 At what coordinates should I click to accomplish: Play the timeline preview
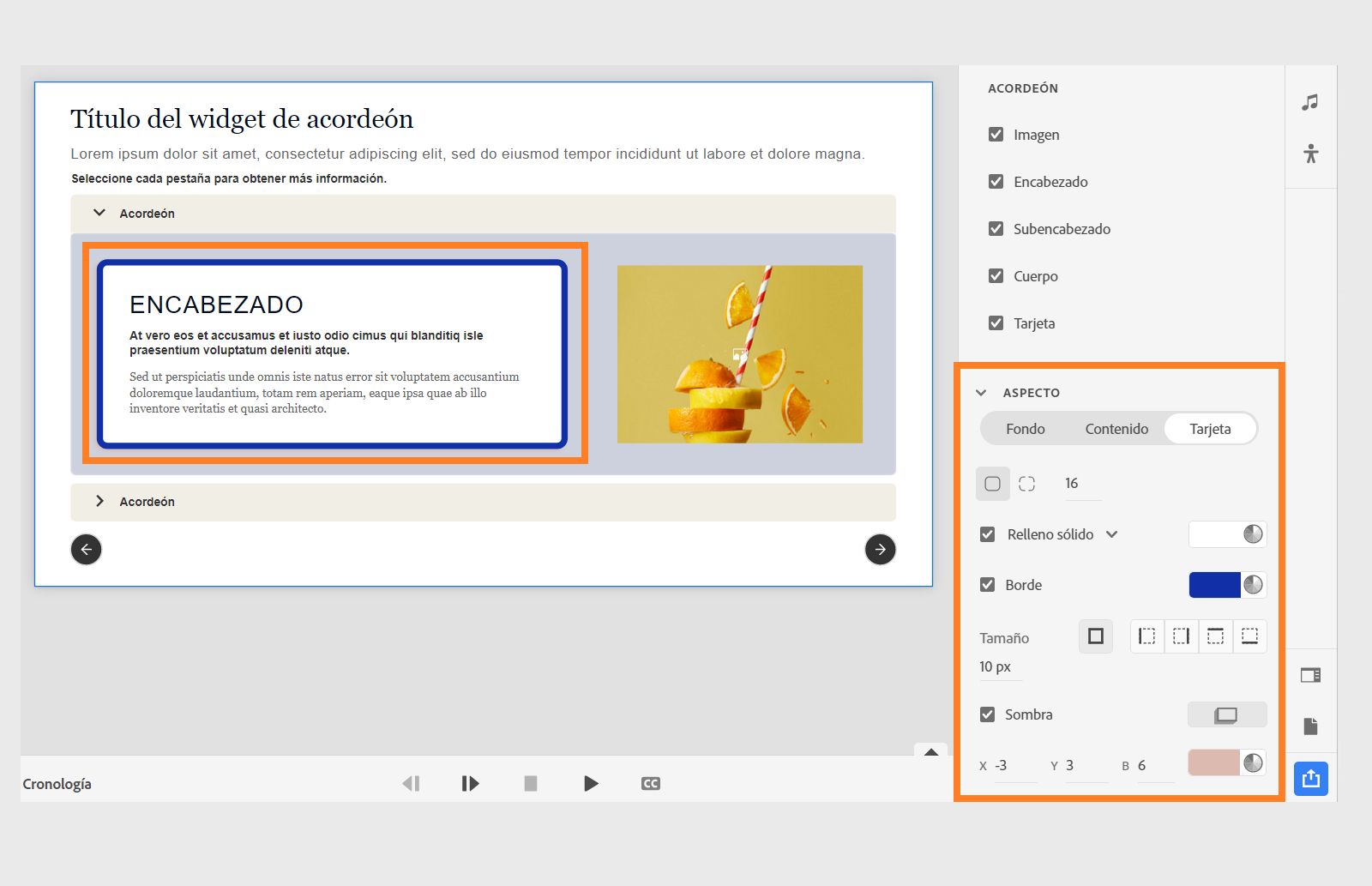[x=591, y=783]
